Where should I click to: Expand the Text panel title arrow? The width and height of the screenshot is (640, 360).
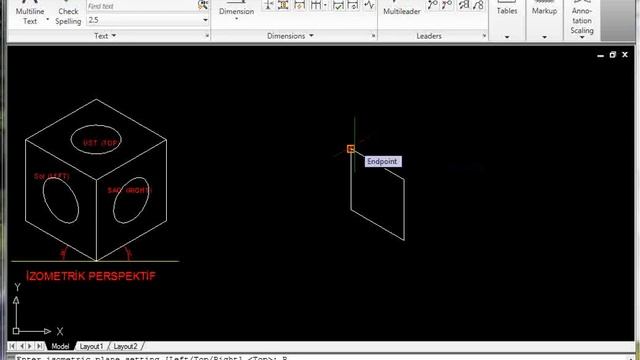point(114,36)
